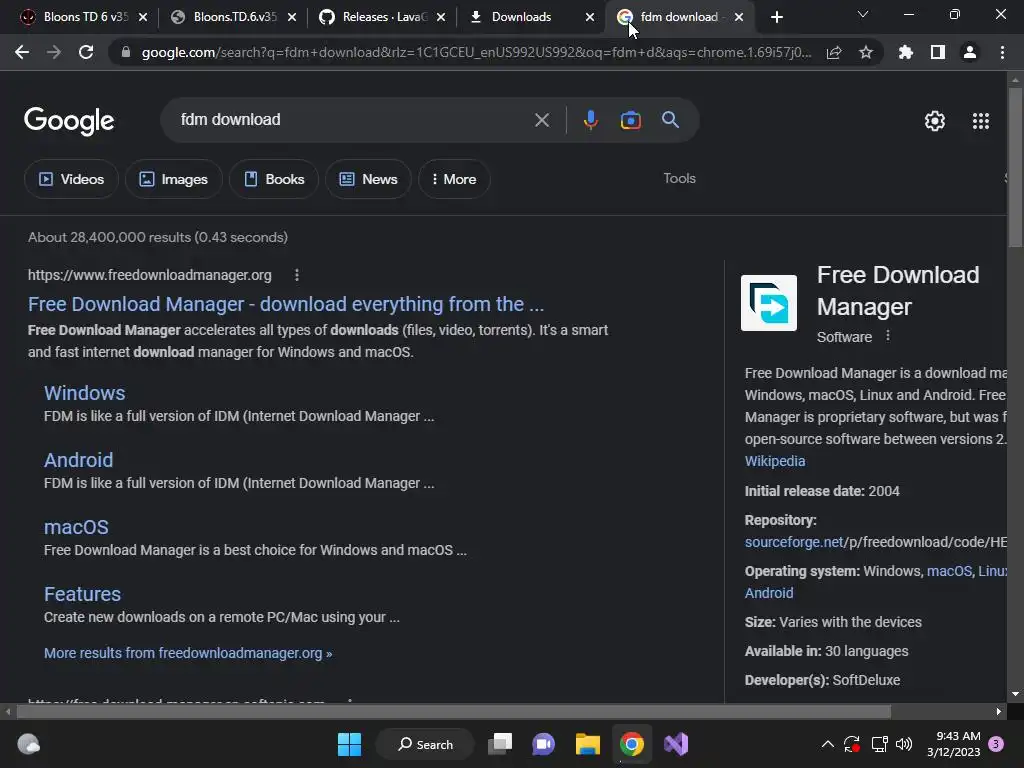Viewport: 1024px width, 768px height.
Task: Filter results by News
Action: pyautogui.click(x=368, y=179)
